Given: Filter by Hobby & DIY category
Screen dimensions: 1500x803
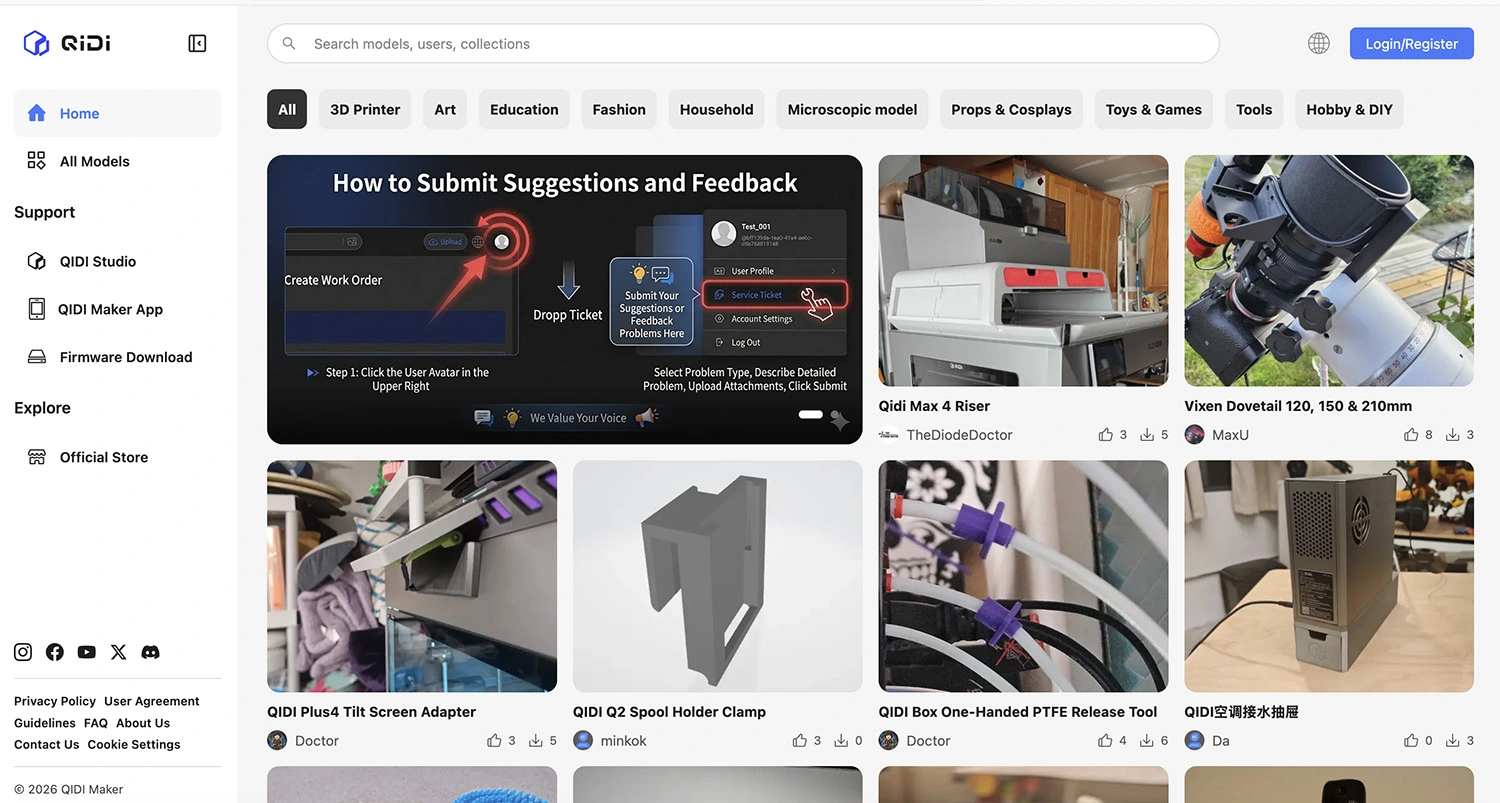Looking at the screenshot, I should pyautogui.click(x=1349, y=110).
